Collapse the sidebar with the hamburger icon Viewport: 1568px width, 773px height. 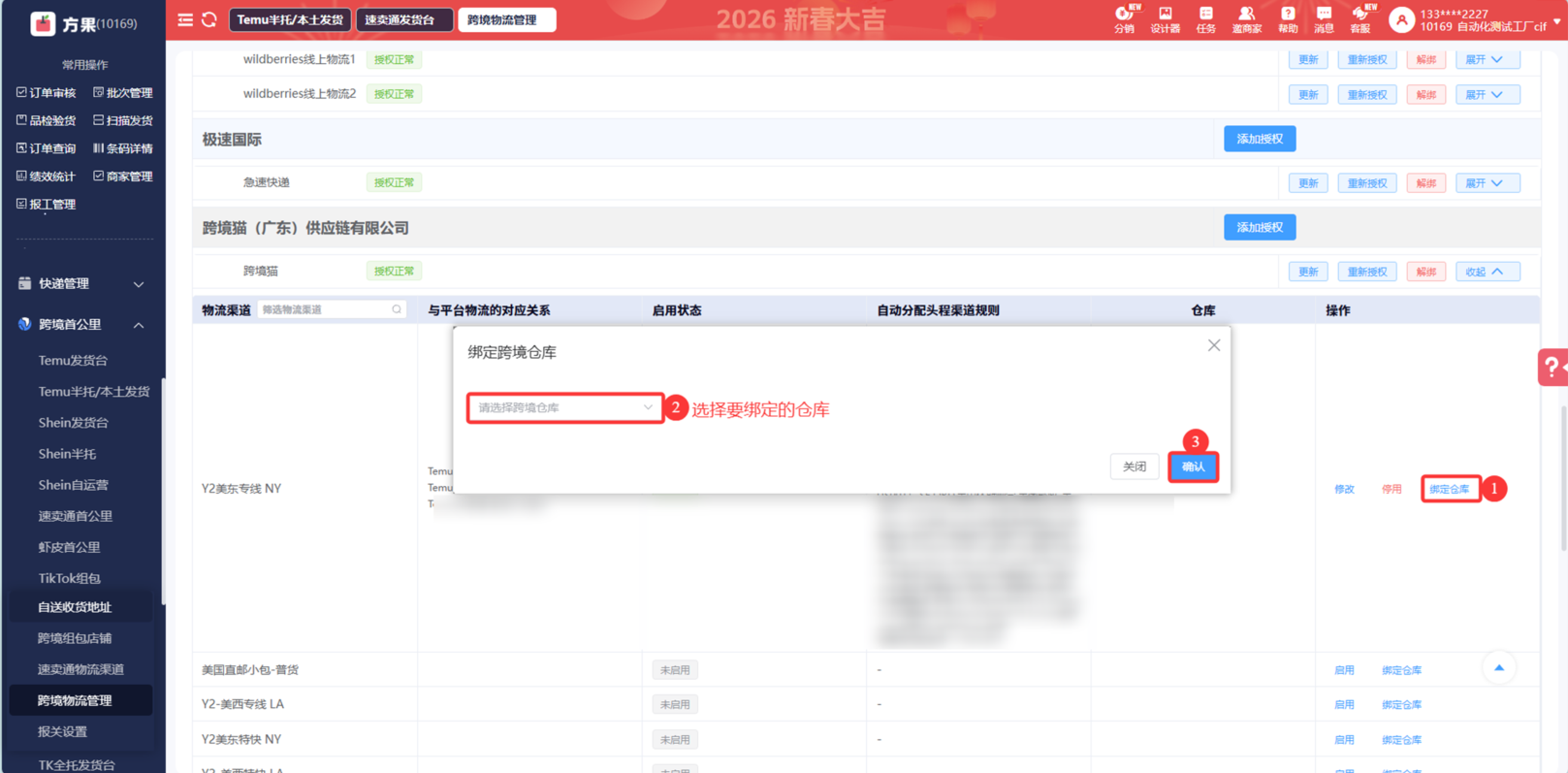pos(185,19)
